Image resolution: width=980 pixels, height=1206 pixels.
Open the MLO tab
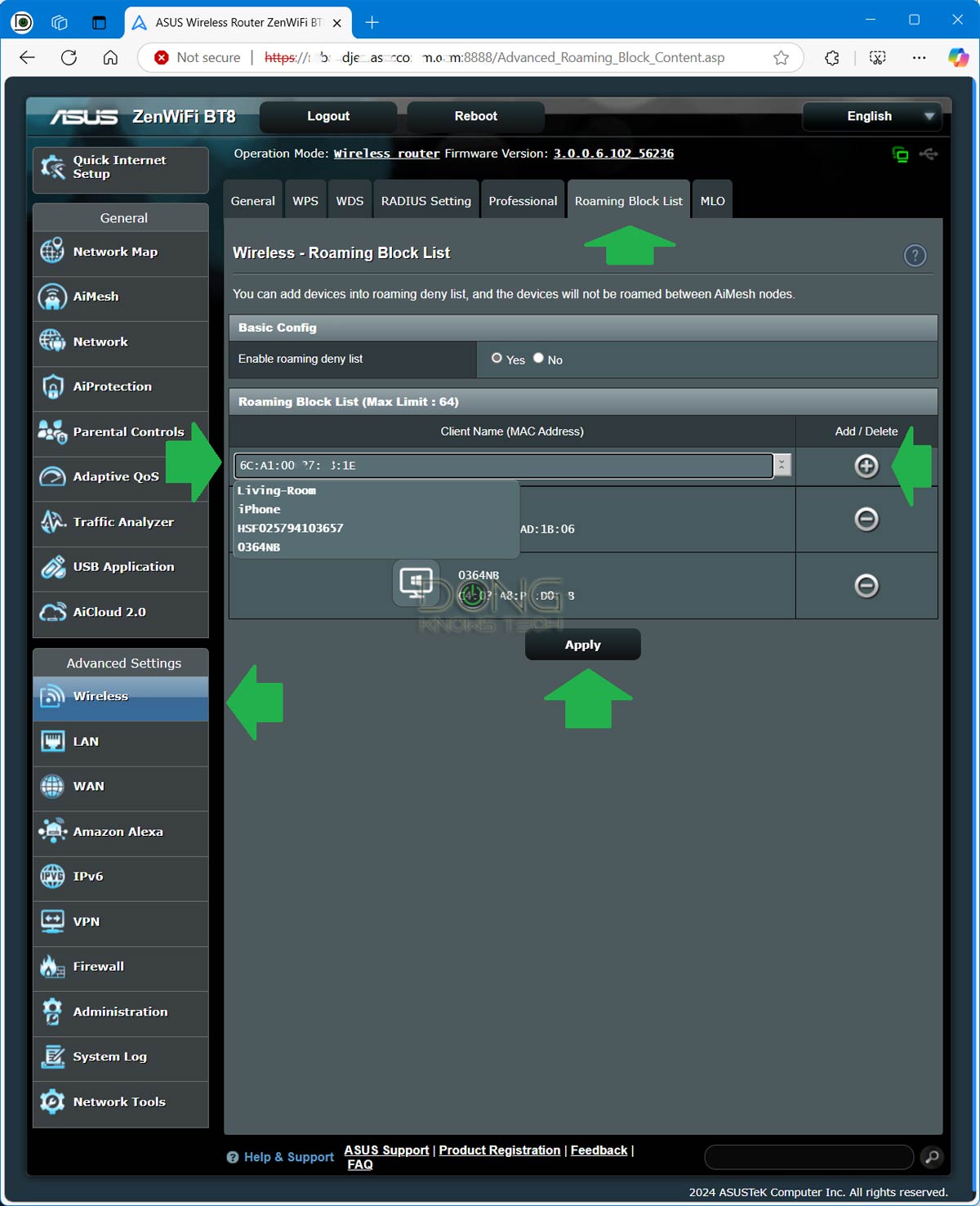(712, 201)
